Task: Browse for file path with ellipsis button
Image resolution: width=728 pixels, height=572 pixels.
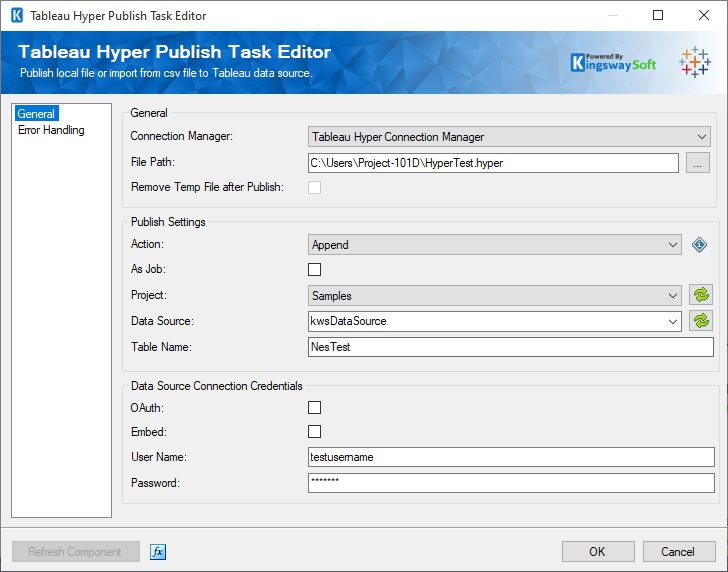Action: point(698,163)
